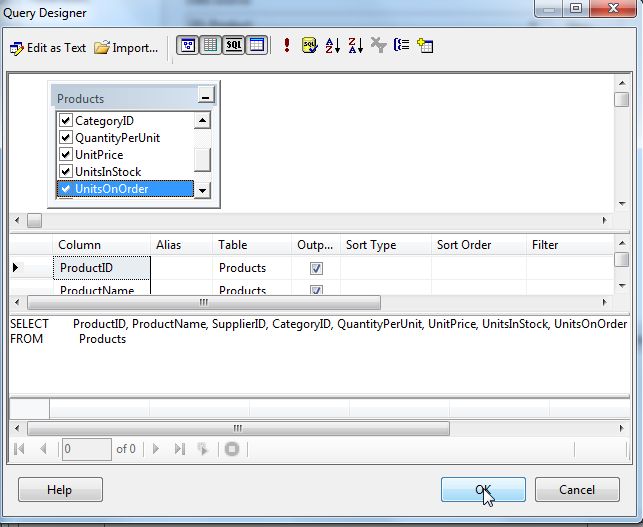The width and height of the screenshot is (643, 527).
Task: Apply Sort Descending Z-A icon
Action: pos(356,45)
